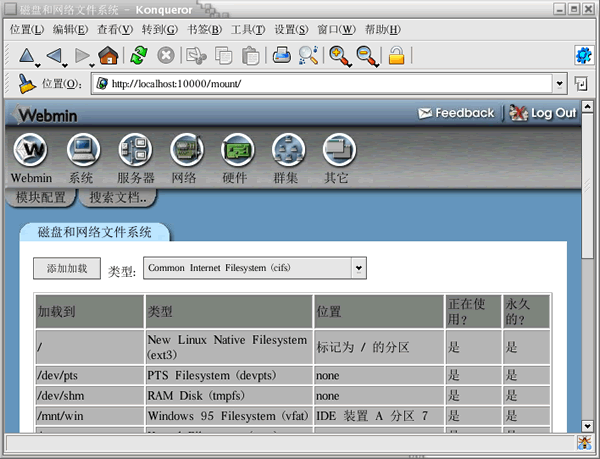Click the vertical scrollbar down arrow
This screenshot has width=600, height=459.
tap(587, 426)
